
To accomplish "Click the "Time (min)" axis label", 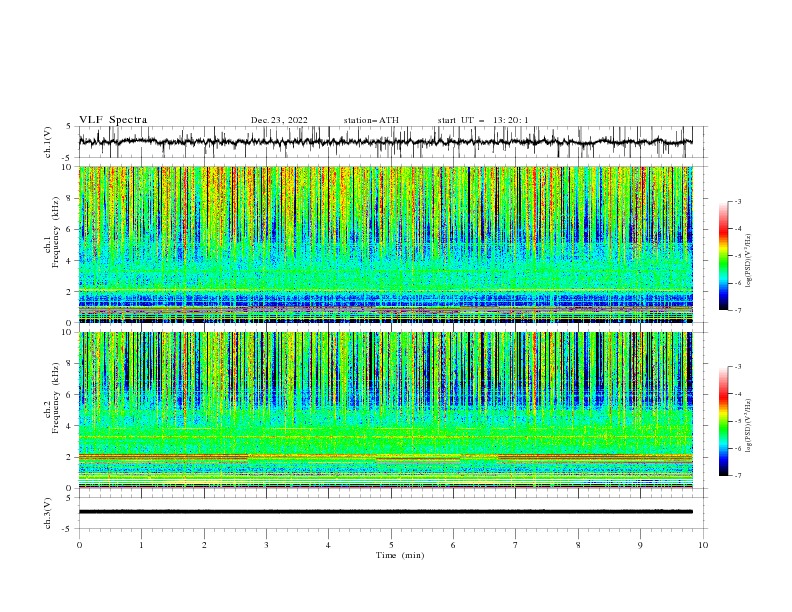I will tap(400, 555).
